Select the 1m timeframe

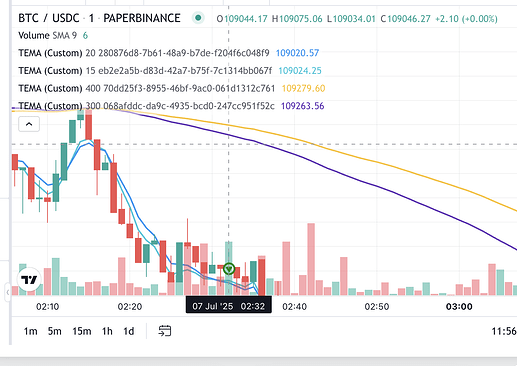pos(30,331)
